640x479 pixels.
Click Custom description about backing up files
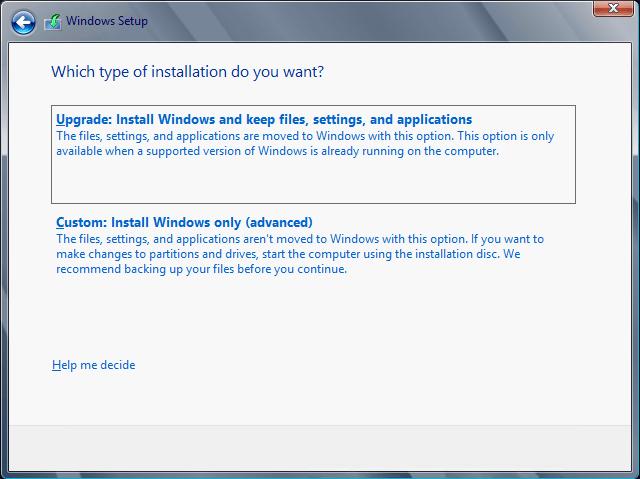(300, 254)
